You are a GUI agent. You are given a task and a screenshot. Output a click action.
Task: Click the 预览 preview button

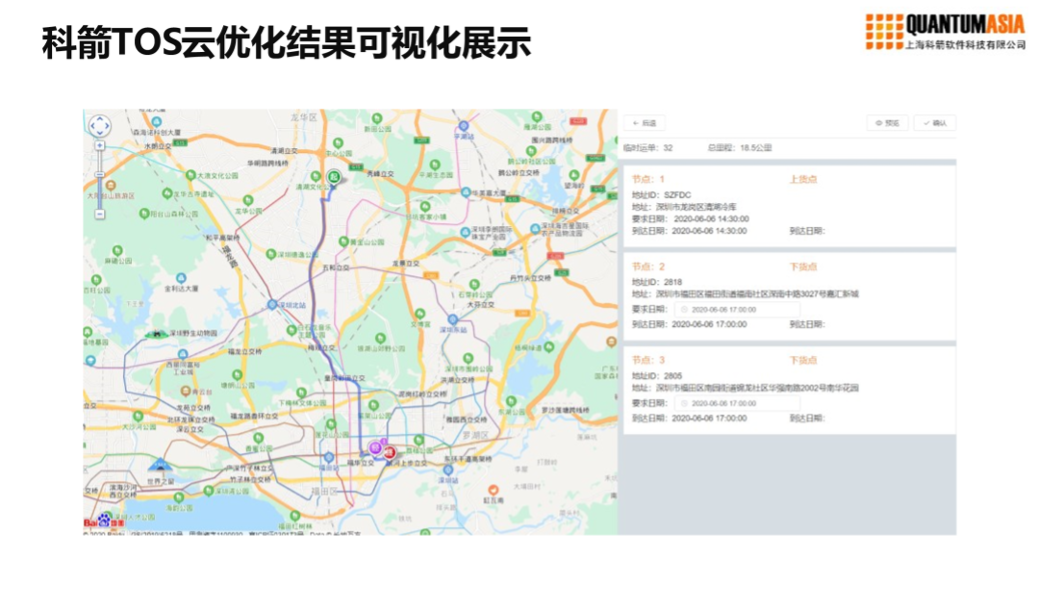[887, 123]
